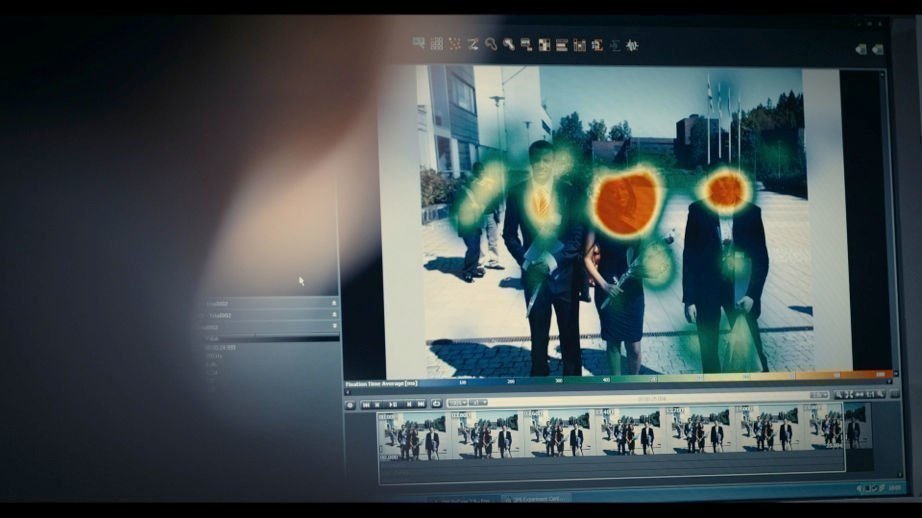Viewport: 922px width, 518px height.
Task: Jump to the end of the video
Action: (x=420, y=405)
